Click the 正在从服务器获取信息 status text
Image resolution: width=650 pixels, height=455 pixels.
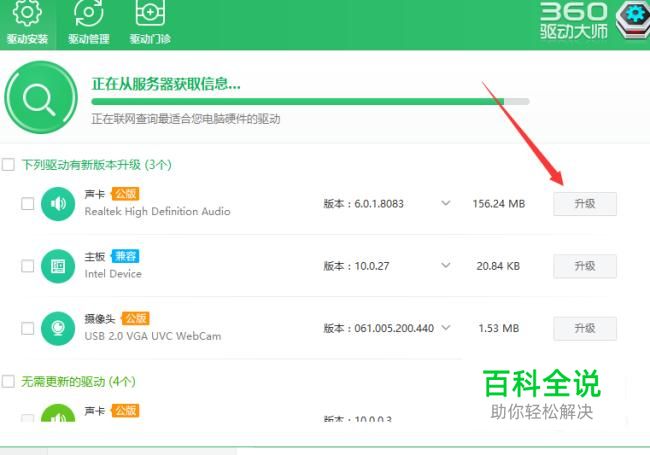166,84
